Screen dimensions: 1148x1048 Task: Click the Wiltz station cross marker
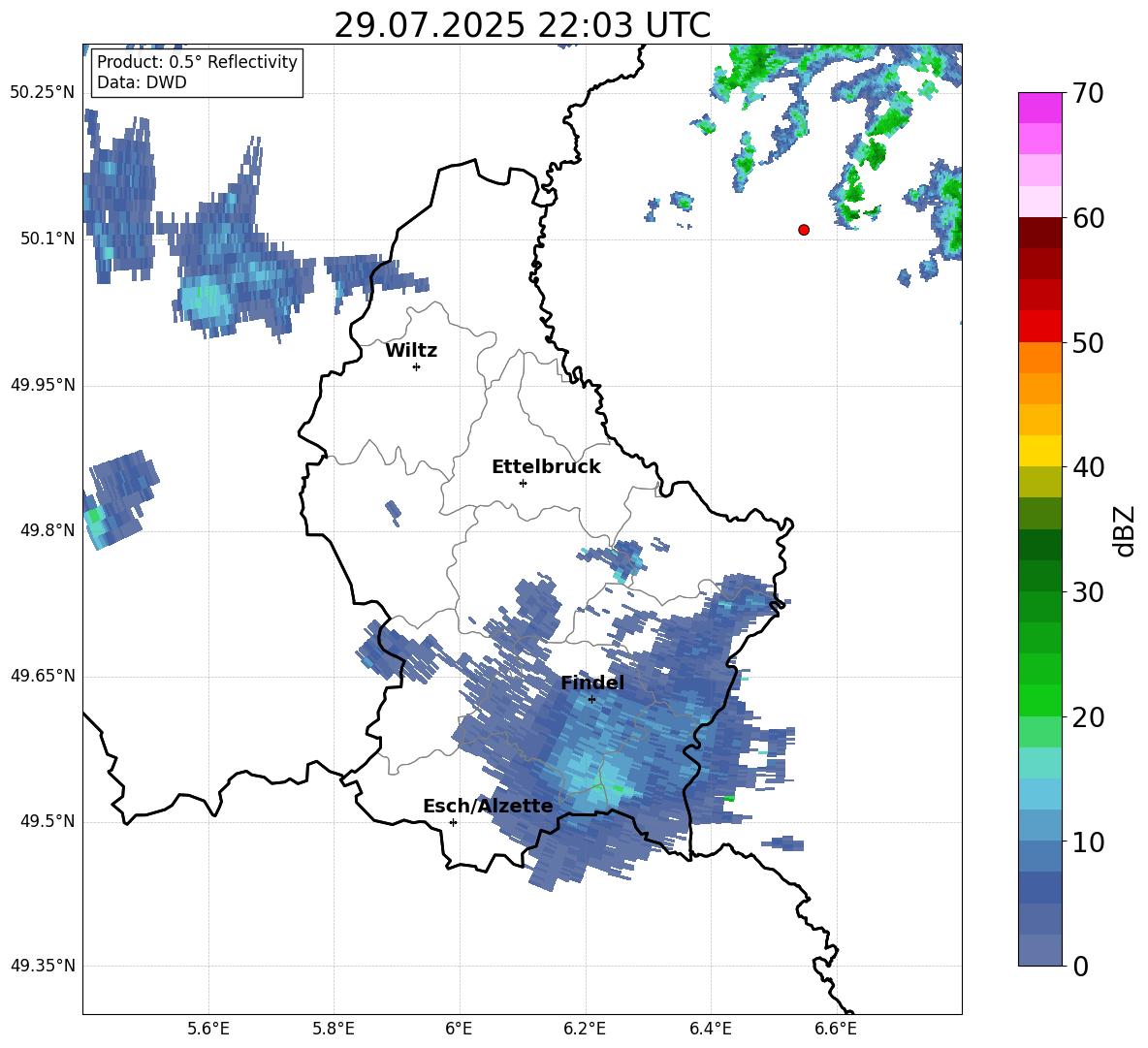pos(417,366)
